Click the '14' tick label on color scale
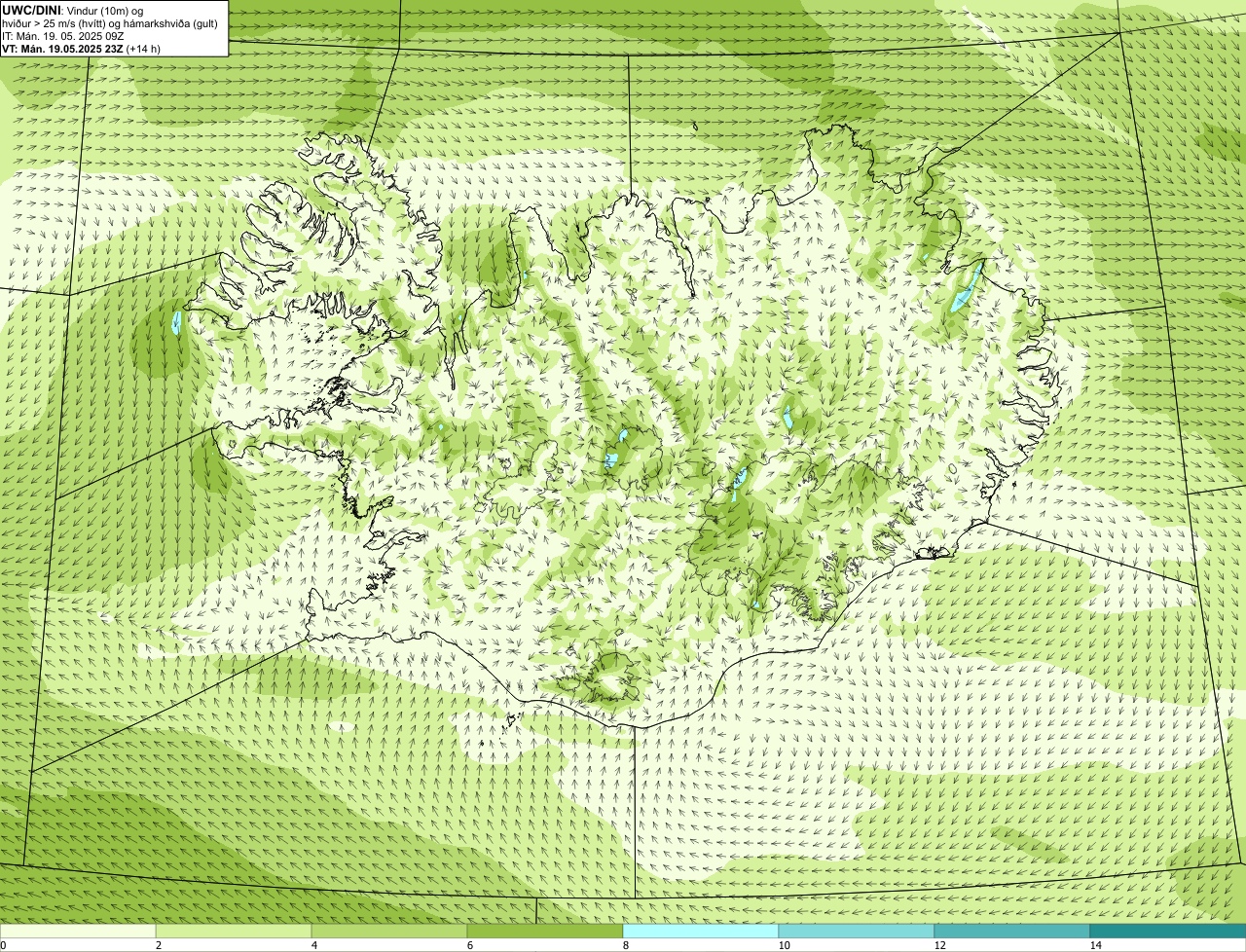Viewport: 1246px width, 952px height. 1095,945
